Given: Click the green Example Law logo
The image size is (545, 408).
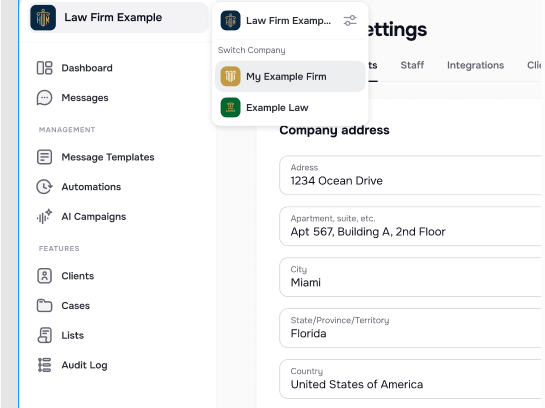Looking at the screenshot, I should [x=230, y=107].
